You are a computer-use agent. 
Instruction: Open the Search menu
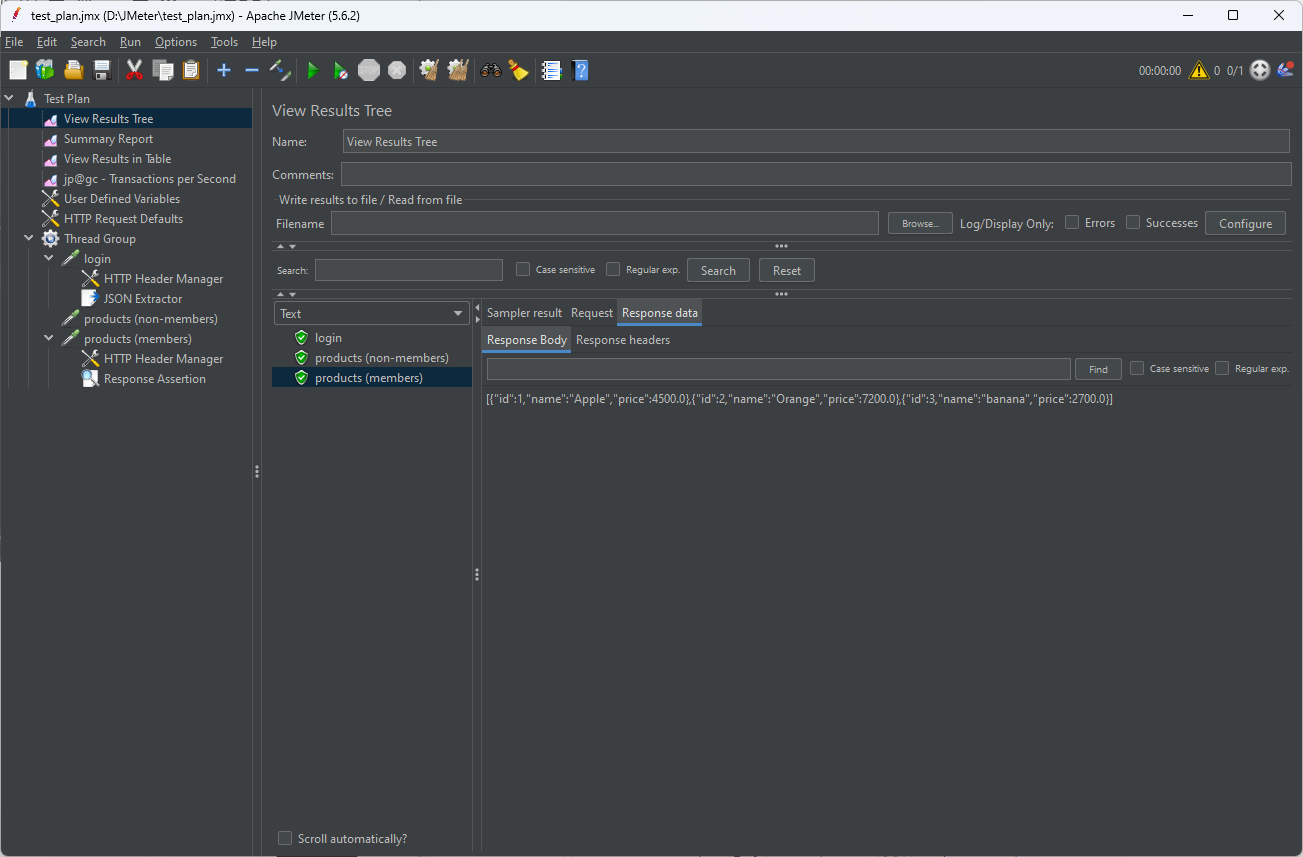[88, 42]
